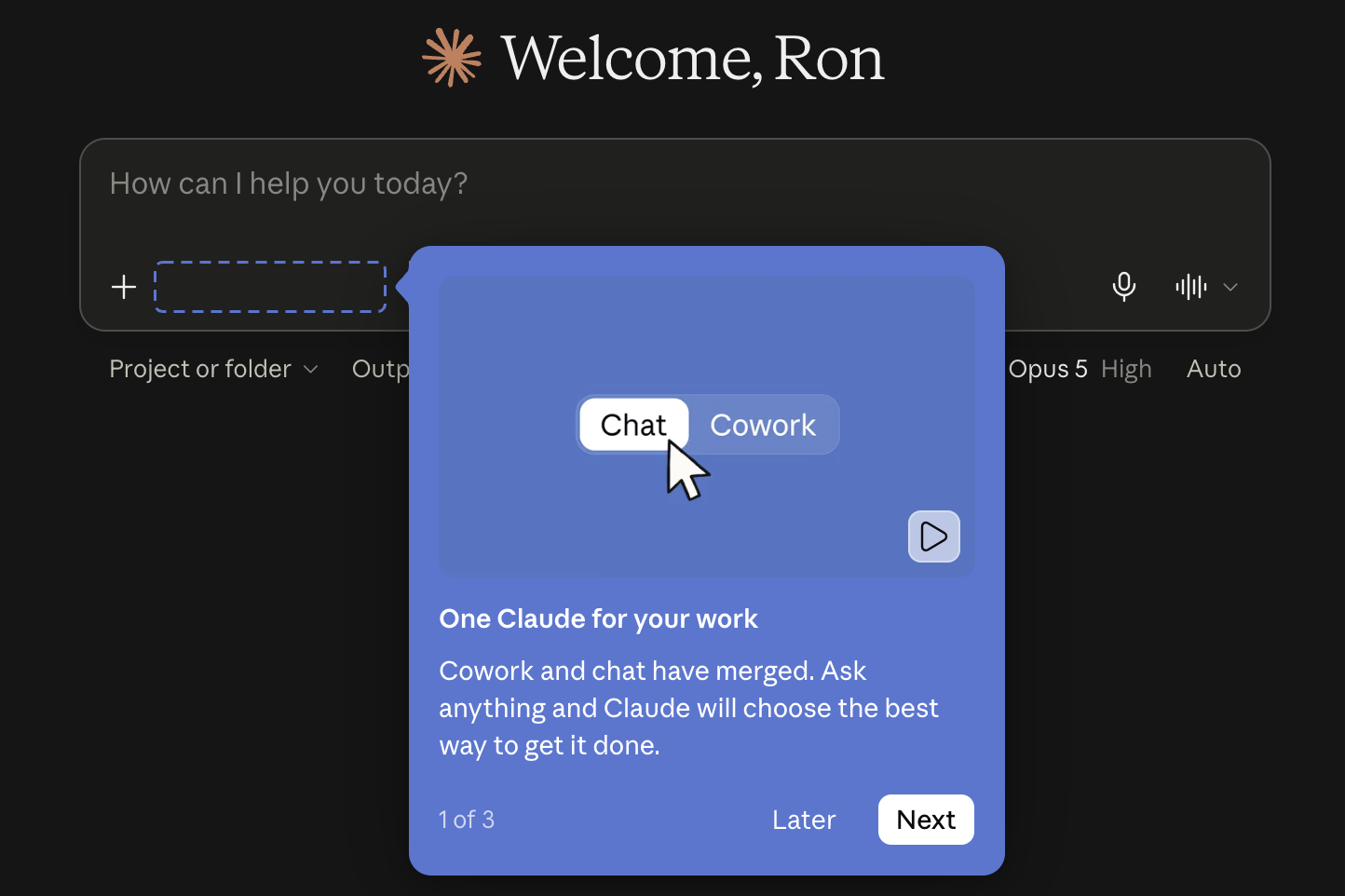
Task: Open the Opus 5 model selector
Action: (1048, 369)
